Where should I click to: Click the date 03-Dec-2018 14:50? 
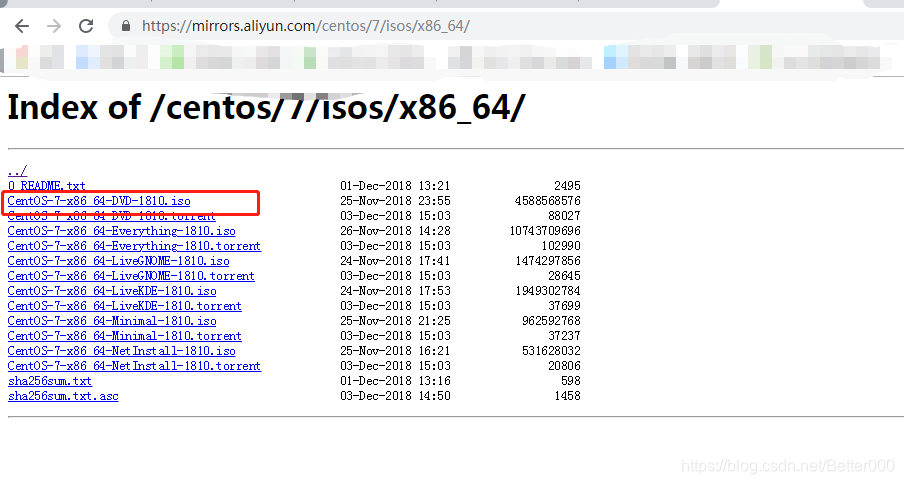coord(395,396)
